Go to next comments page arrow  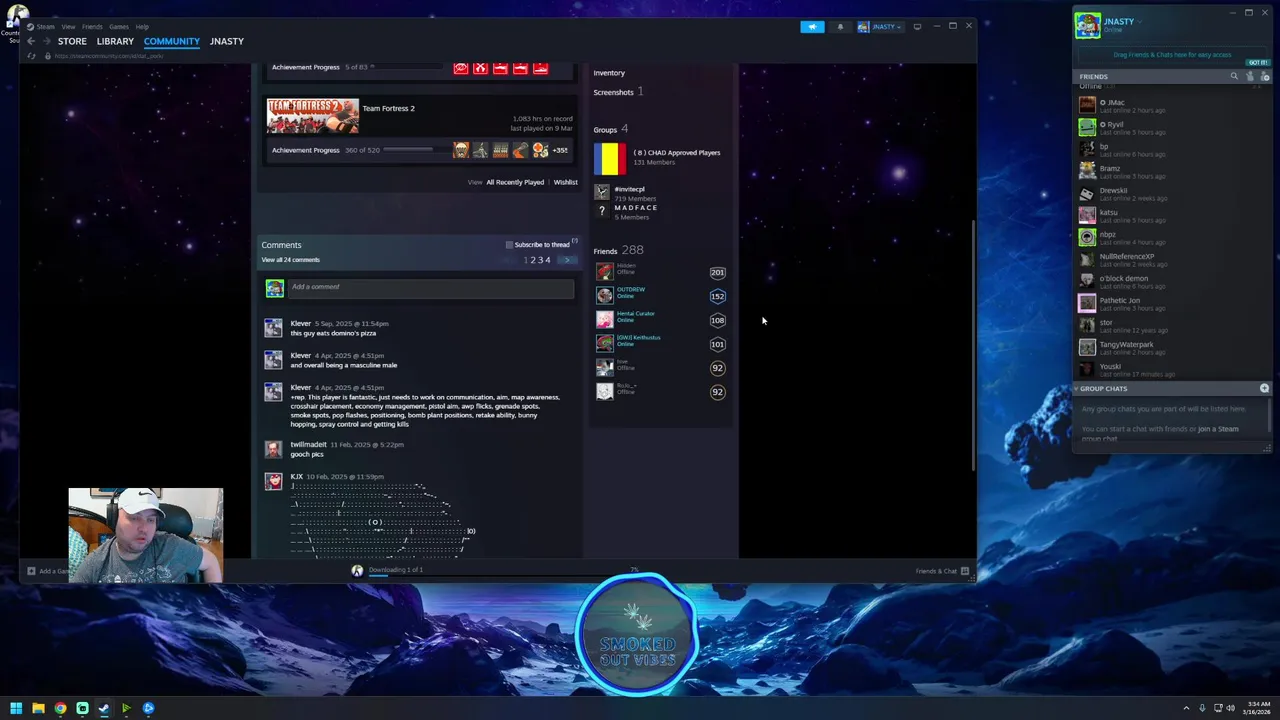tap(567, 260)
